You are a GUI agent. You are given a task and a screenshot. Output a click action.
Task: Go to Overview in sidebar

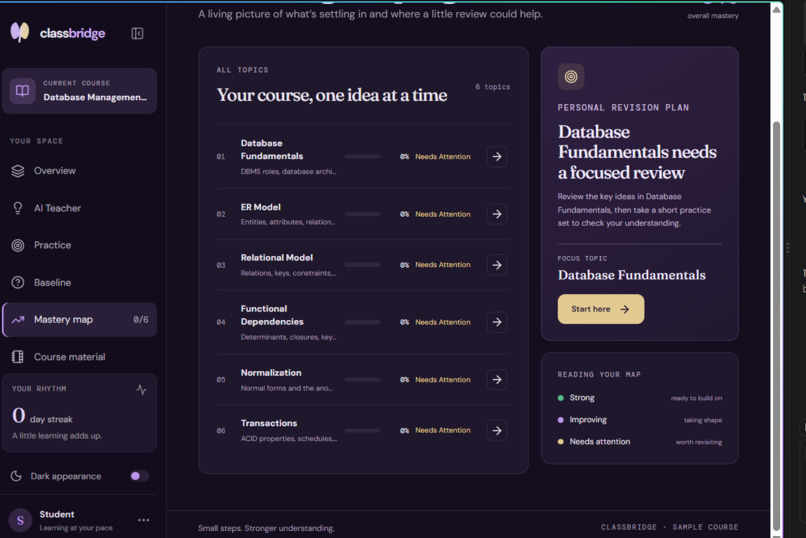click(80, 171)
